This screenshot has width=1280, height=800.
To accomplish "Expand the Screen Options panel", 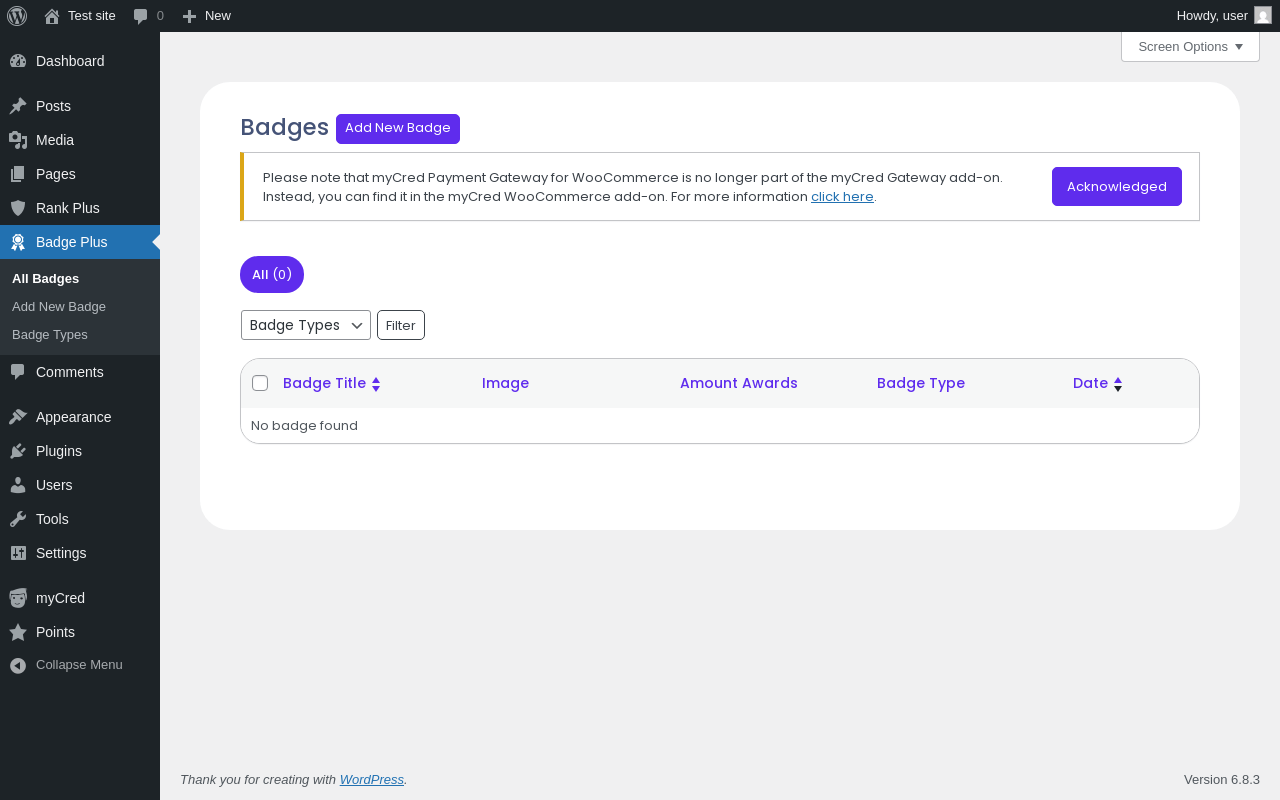I will (1190, 47).
